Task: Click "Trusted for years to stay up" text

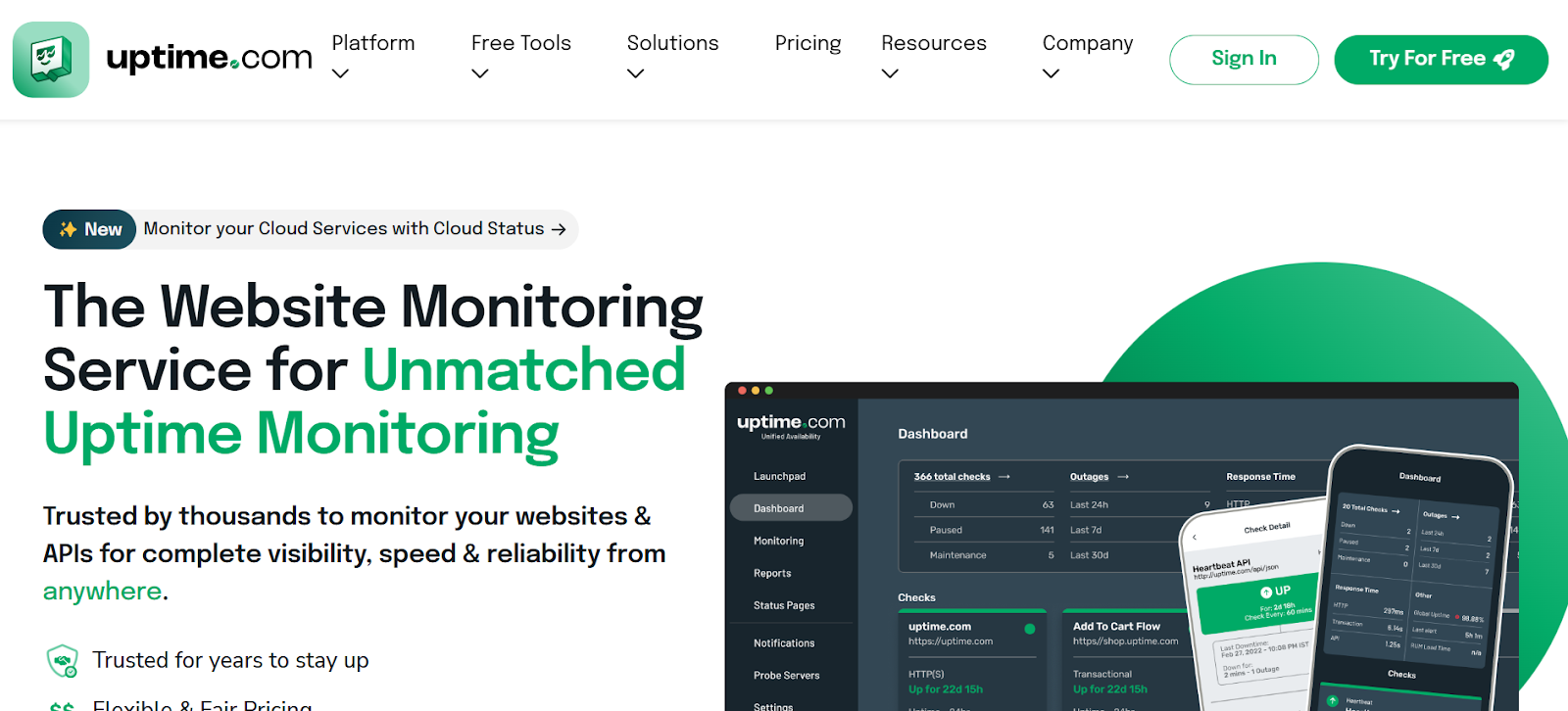Action: click(231, 660)
